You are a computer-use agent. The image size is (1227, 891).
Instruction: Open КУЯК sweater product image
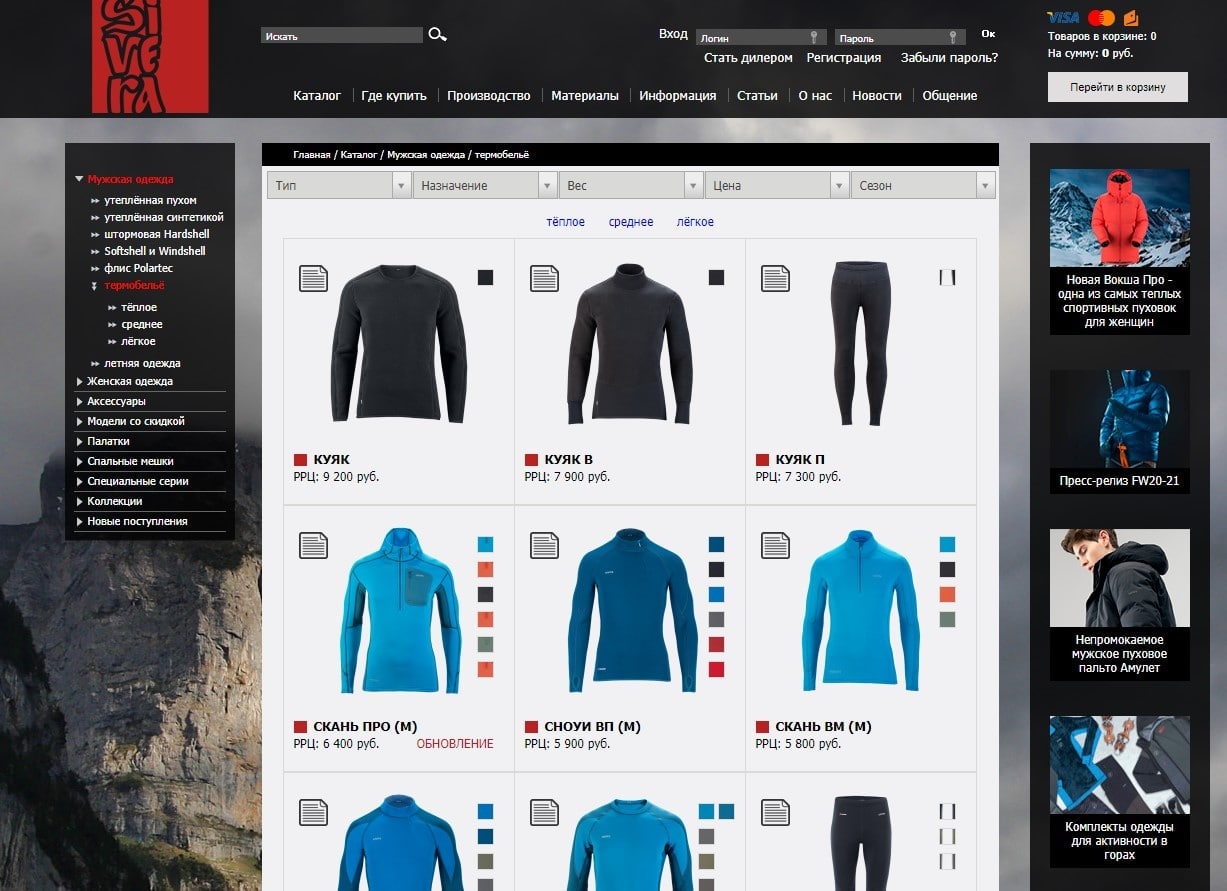click(x=399, y=343)
